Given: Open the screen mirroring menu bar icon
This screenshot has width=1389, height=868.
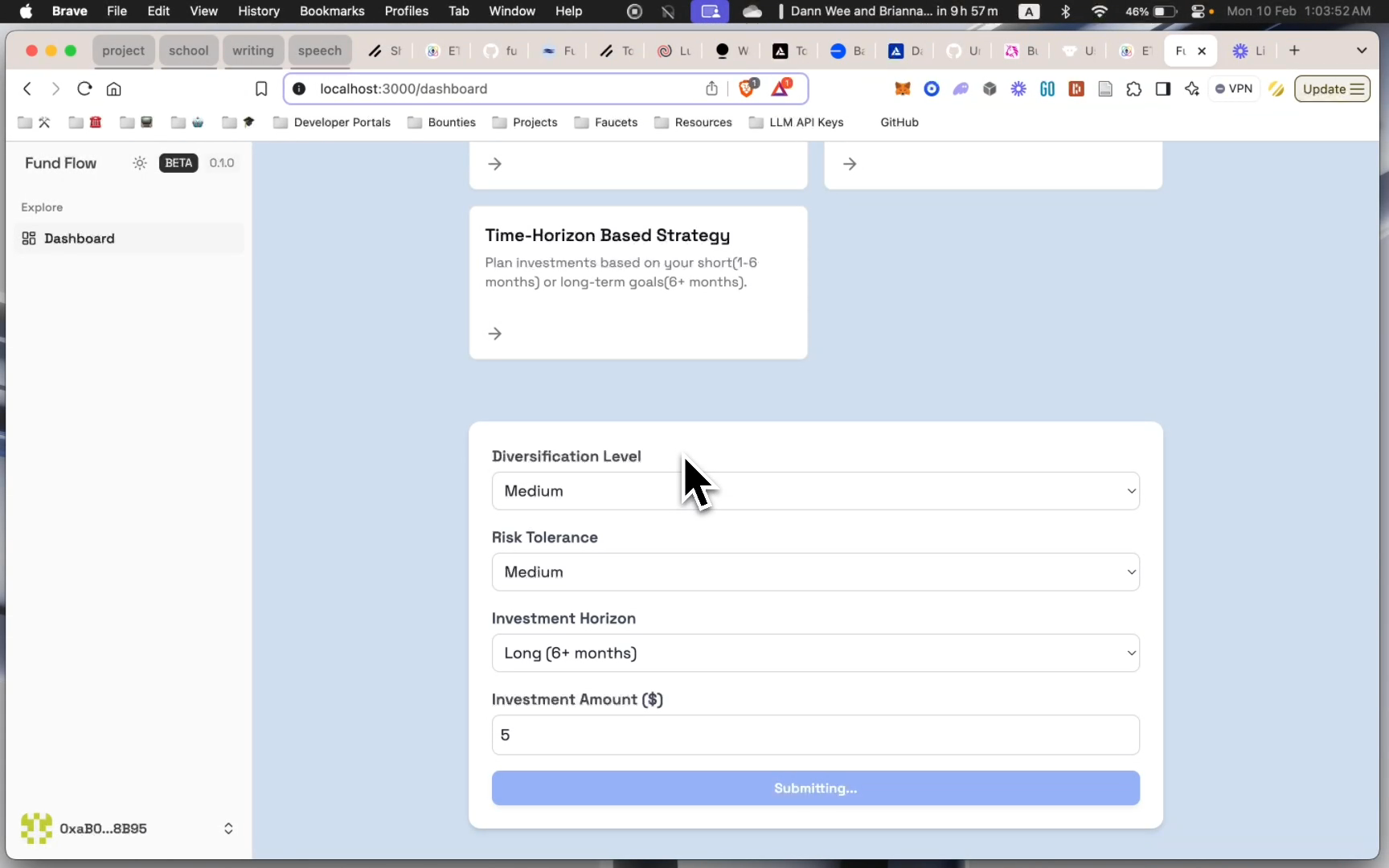Looking at the screenshot, I should [x=710, y=11].
